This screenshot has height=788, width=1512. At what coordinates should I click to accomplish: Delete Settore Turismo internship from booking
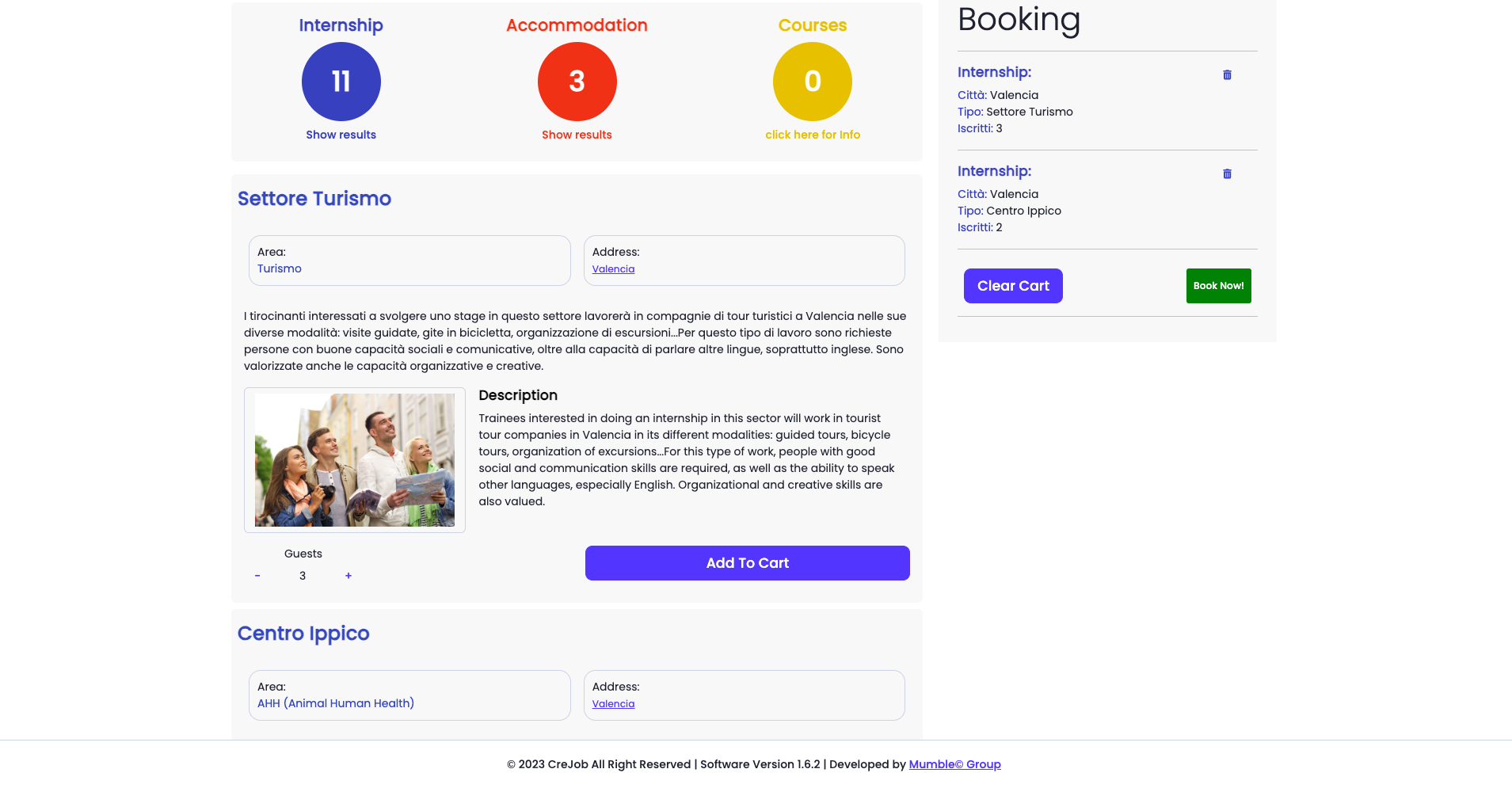pos(1227,75)
